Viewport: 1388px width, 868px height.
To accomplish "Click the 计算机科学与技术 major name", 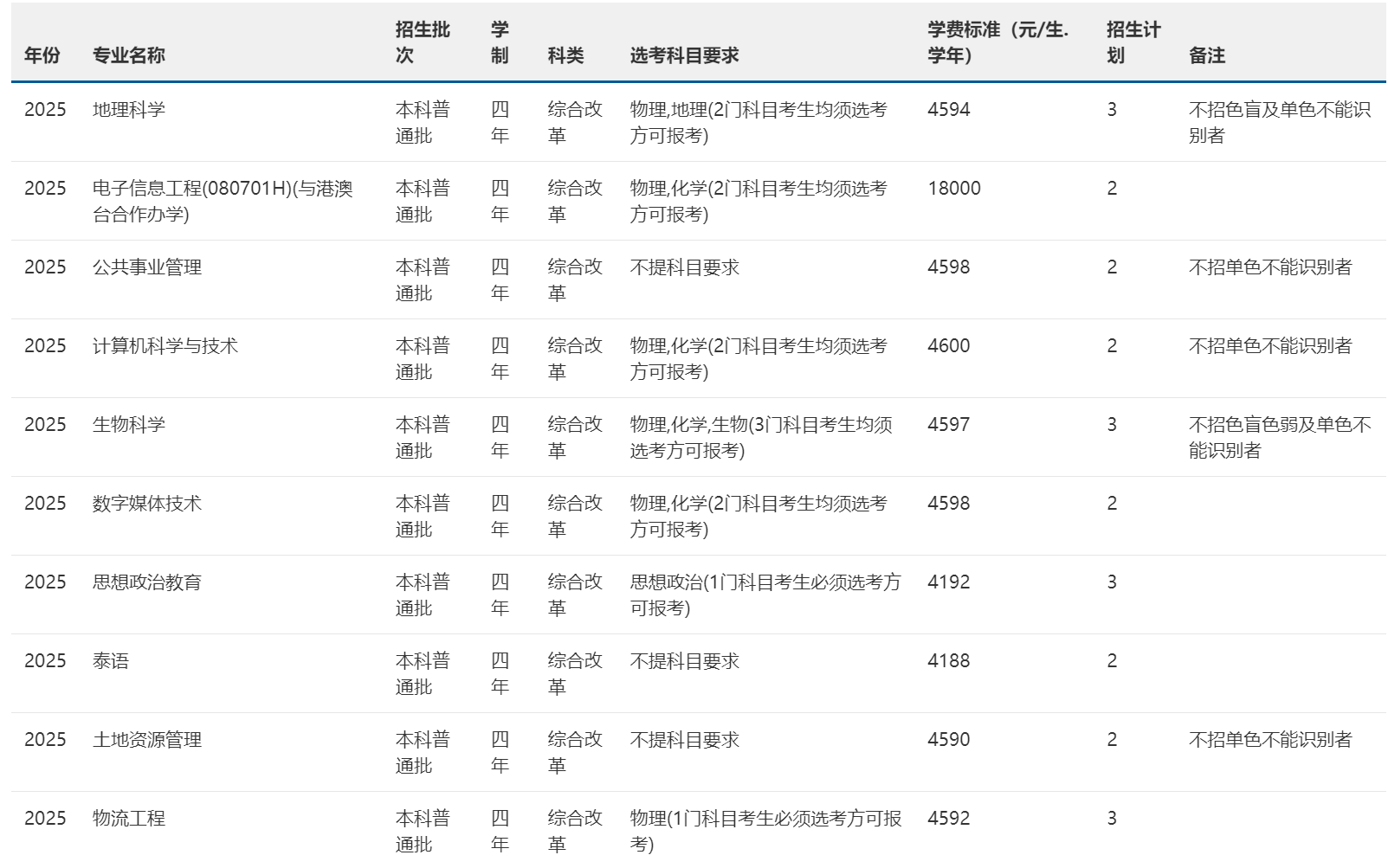I will 165,346.
